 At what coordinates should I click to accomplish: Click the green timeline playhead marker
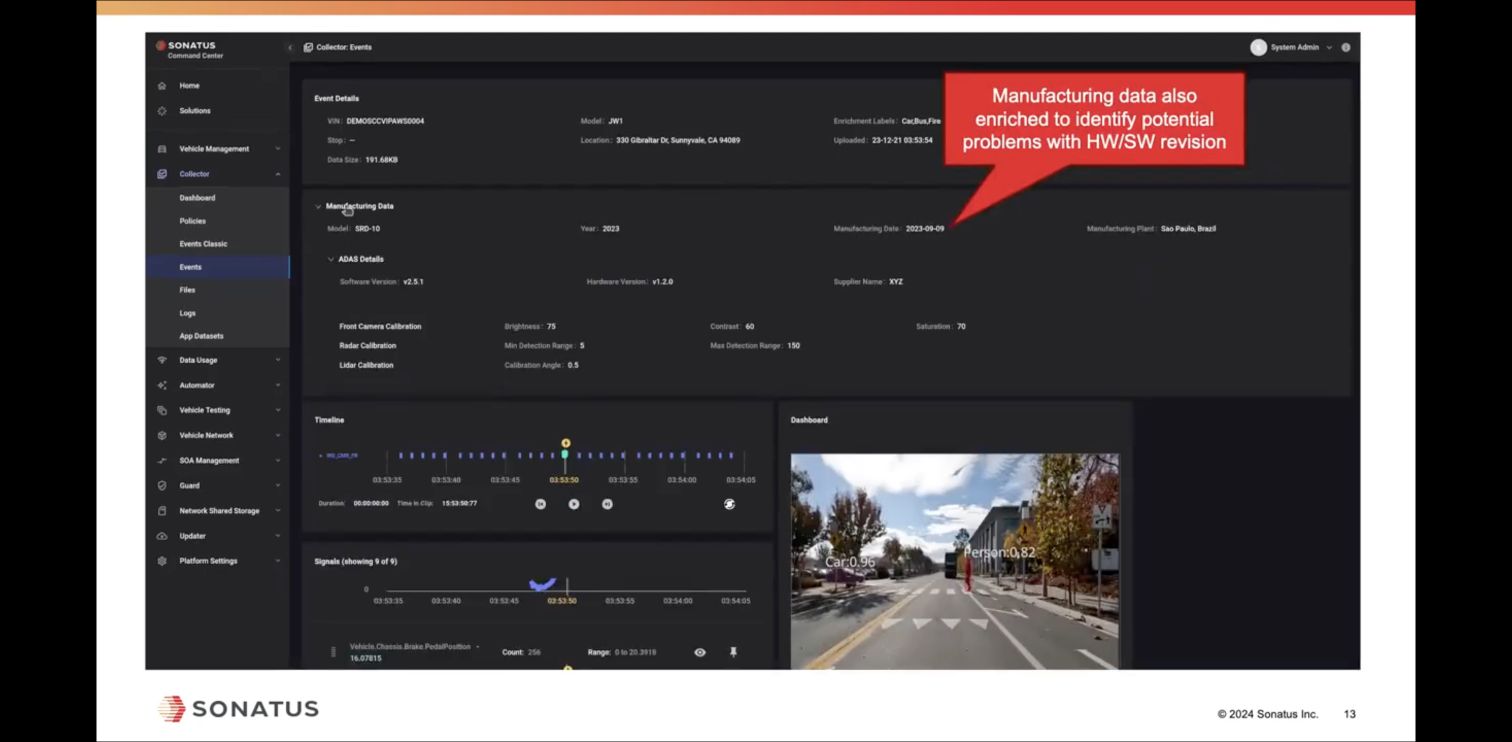(x=565, y=455)
